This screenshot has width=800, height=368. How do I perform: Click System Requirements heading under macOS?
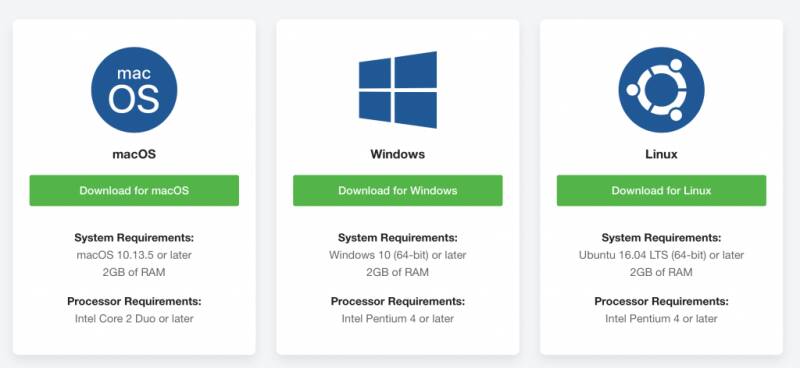point(134,237)
